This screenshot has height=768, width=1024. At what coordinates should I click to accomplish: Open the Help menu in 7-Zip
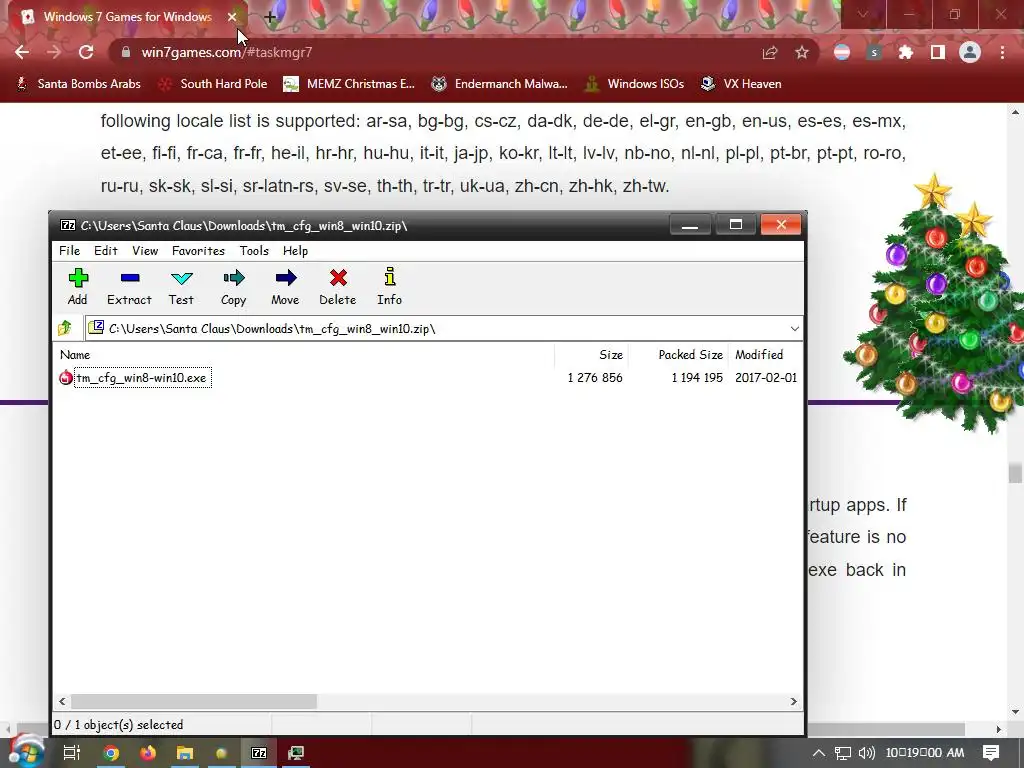[295, 251]
